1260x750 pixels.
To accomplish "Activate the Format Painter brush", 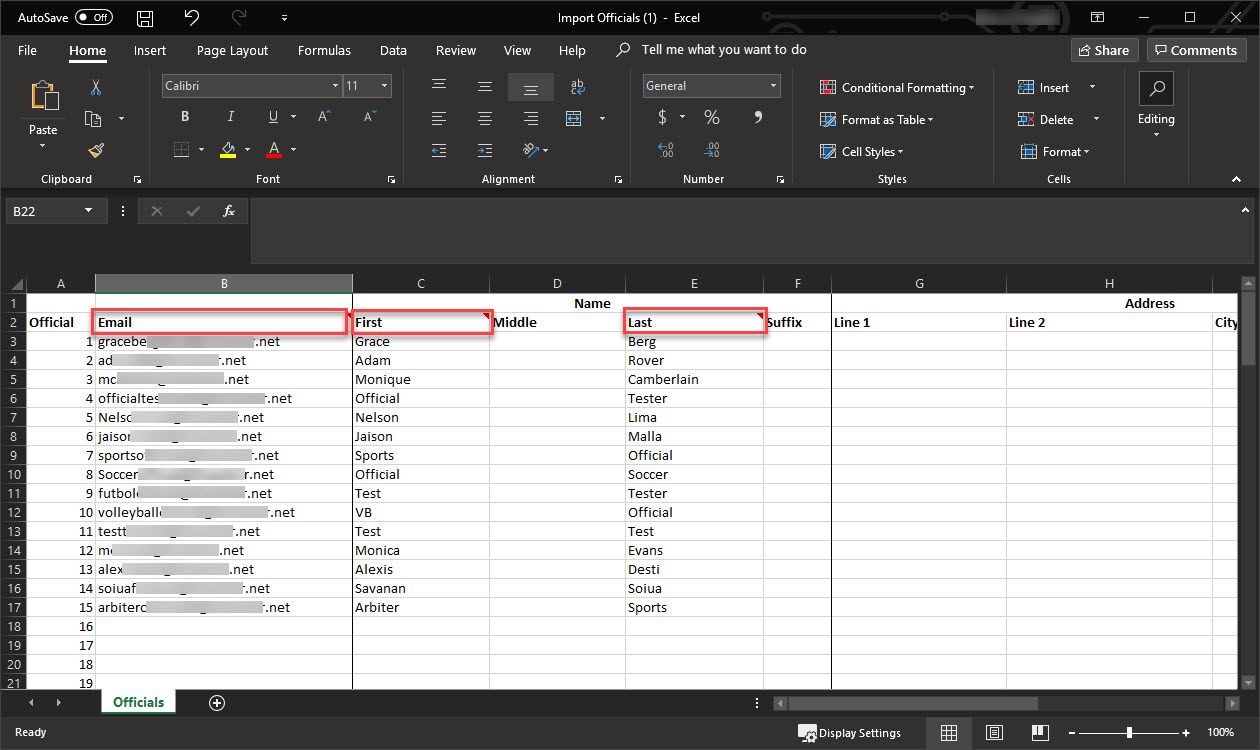I will pyautogui.click(x=96, y=151).
